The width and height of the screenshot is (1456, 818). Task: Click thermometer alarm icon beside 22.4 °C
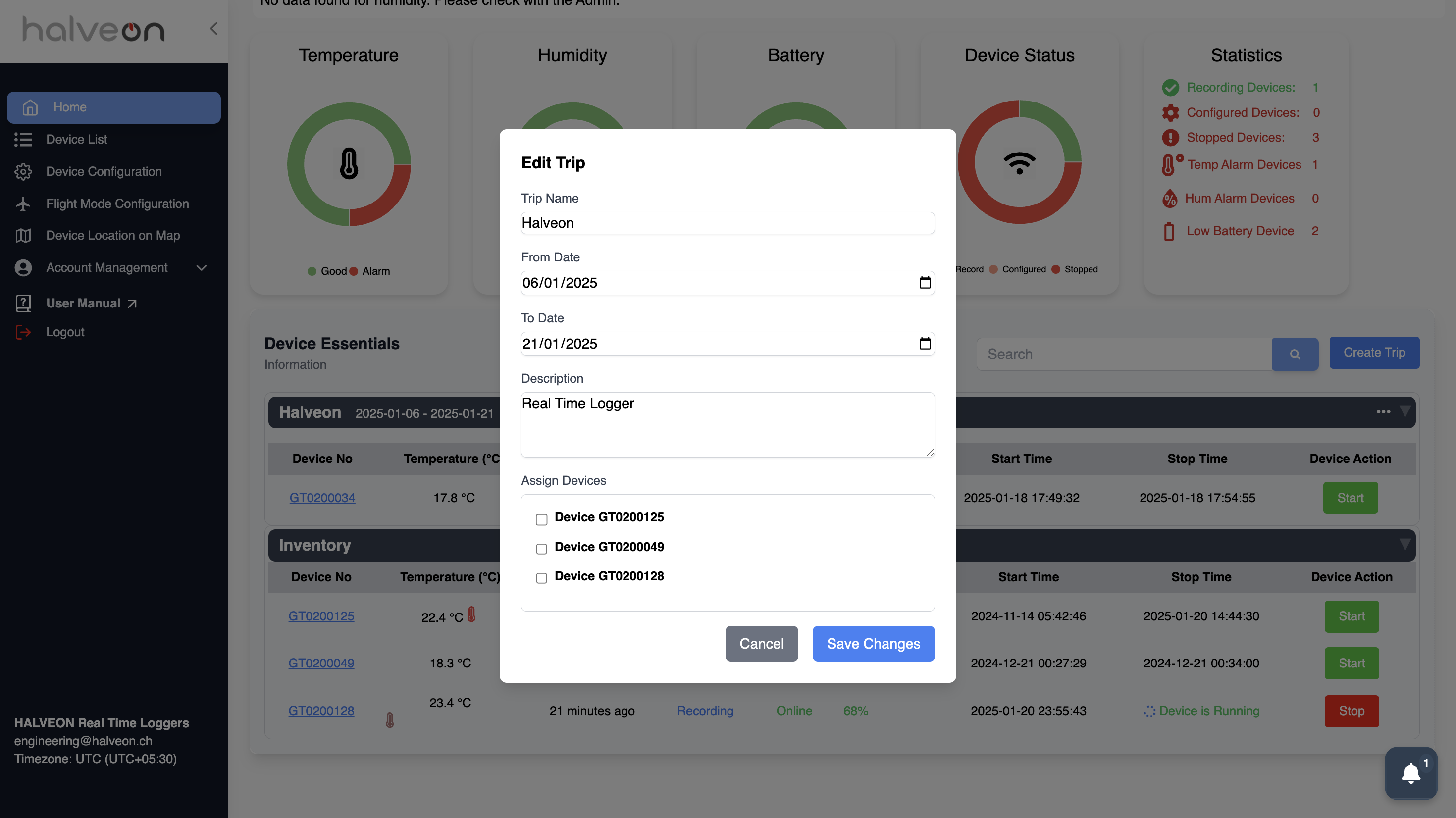point(471,614)
